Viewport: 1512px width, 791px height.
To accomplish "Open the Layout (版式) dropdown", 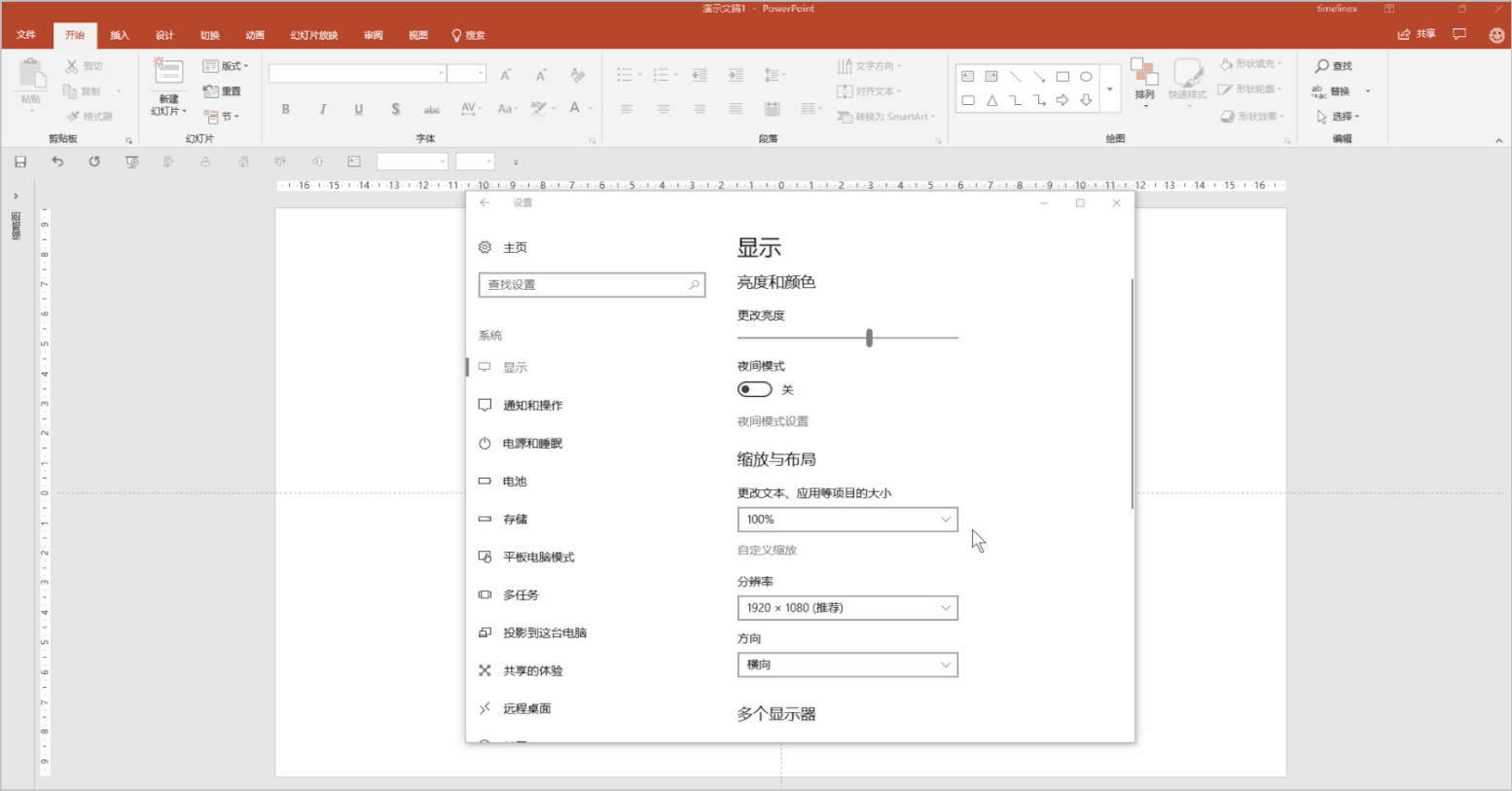I will point(226,66).
